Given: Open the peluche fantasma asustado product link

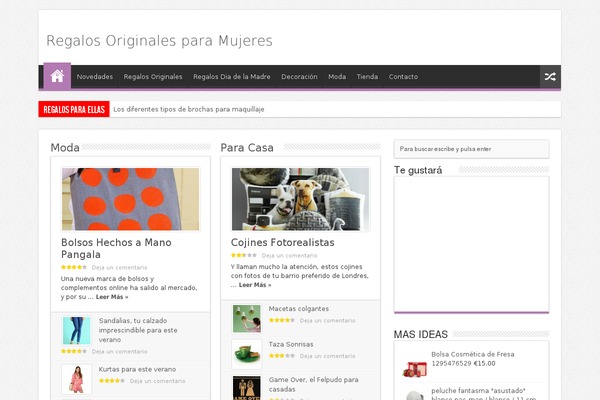Looking at the screenshot, I should (x=483, y=394).
